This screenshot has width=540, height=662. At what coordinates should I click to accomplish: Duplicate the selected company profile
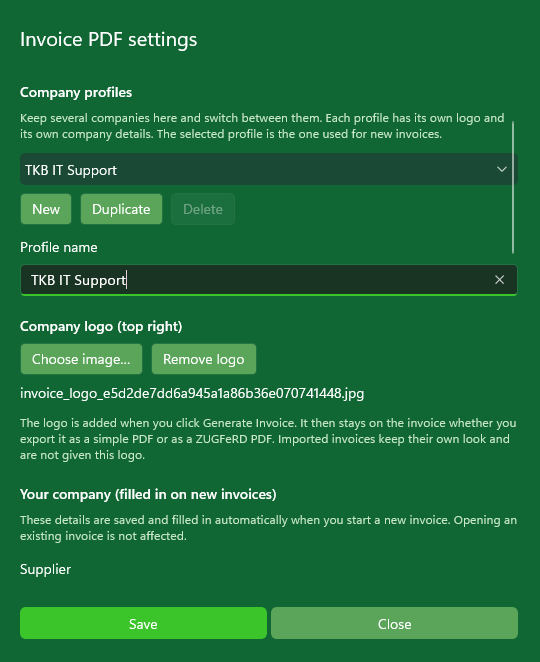point(121,209)
